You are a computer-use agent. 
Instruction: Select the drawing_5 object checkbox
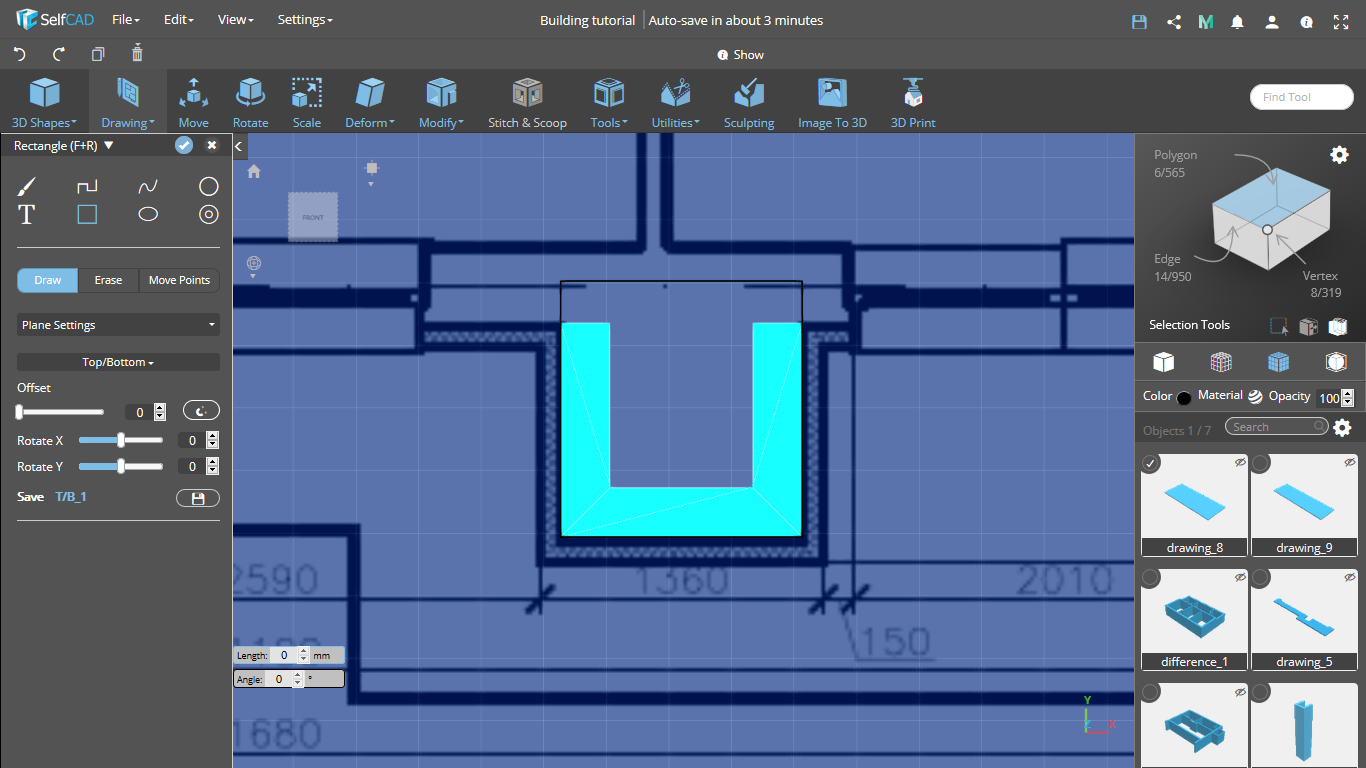pos(1261,578)
